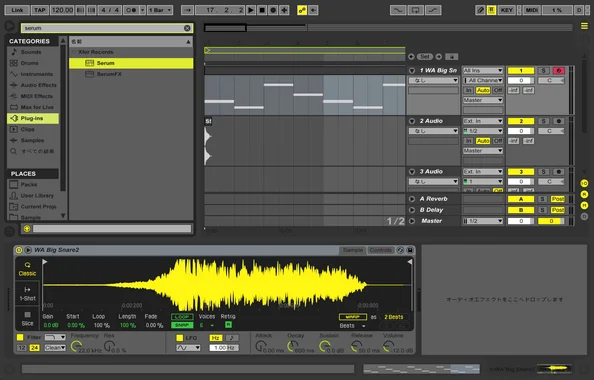The height and width of the screenshot is (380, 594).
Task: Fold the 2 Audio track
Action: pyautogui.click(x=412, y=121)
